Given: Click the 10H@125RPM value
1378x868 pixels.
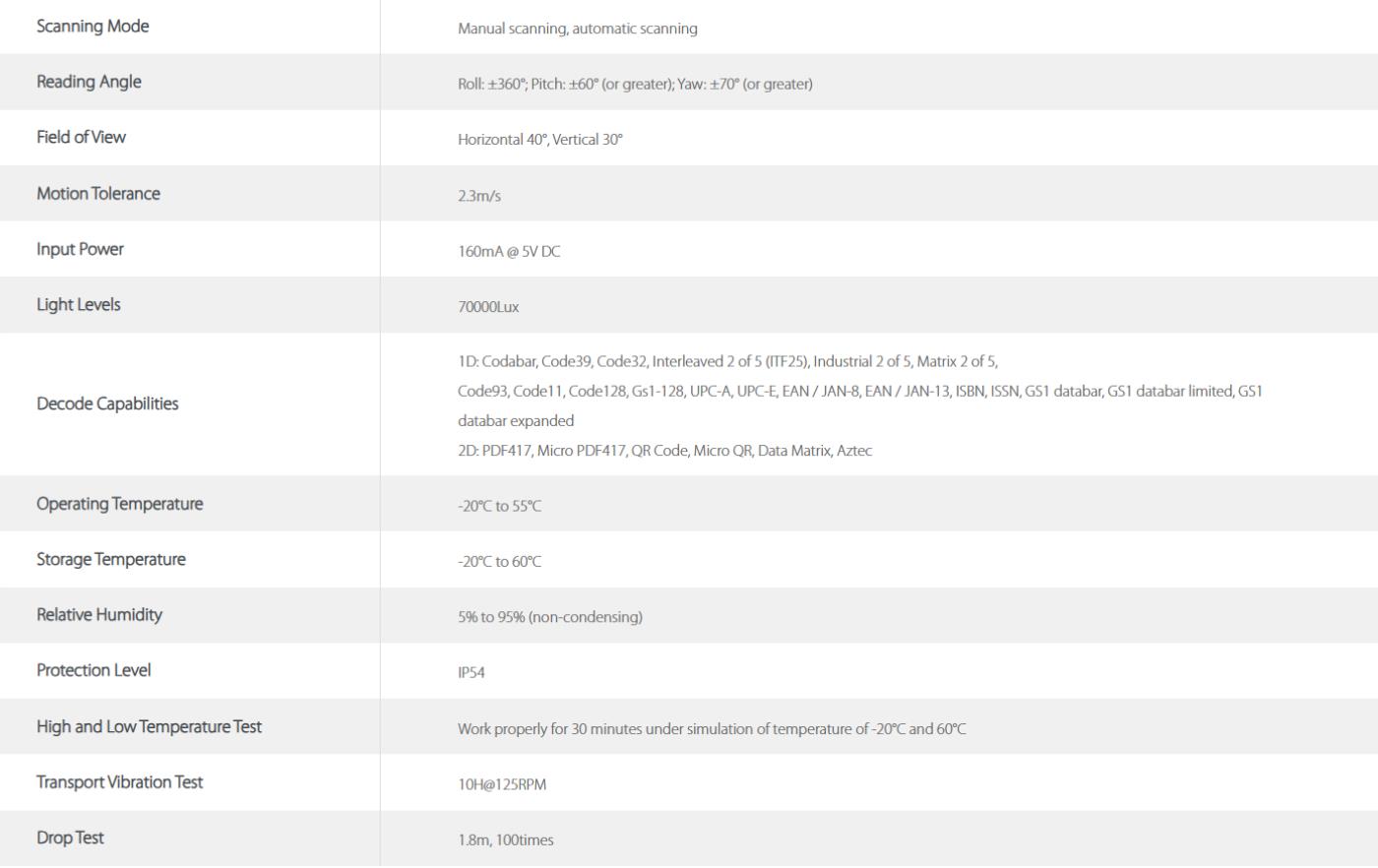Looking at the screenshot, I should 502,784.
